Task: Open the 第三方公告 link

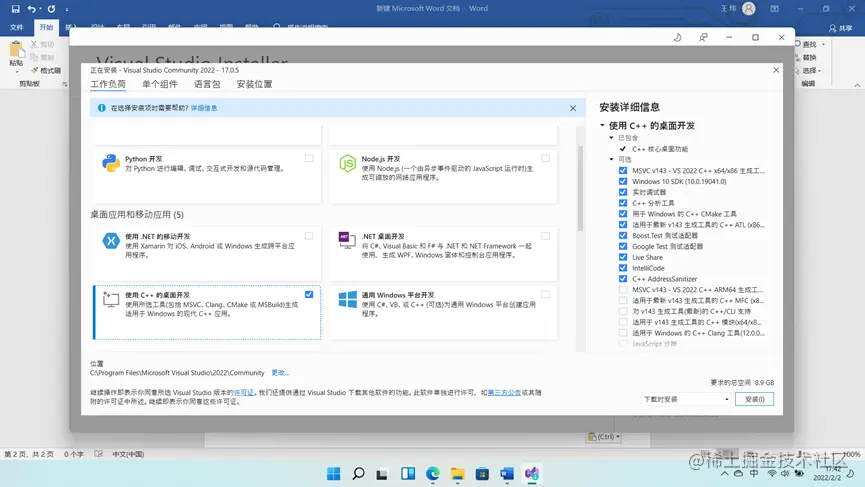Action: pyautogui.click(x=504, y=393)
